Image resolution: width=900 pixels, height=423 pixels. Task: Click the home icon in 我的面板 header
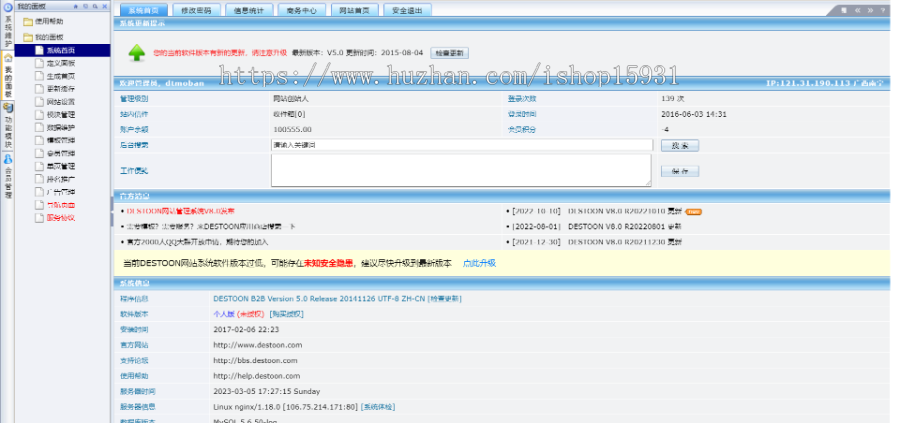coord(76,6)
